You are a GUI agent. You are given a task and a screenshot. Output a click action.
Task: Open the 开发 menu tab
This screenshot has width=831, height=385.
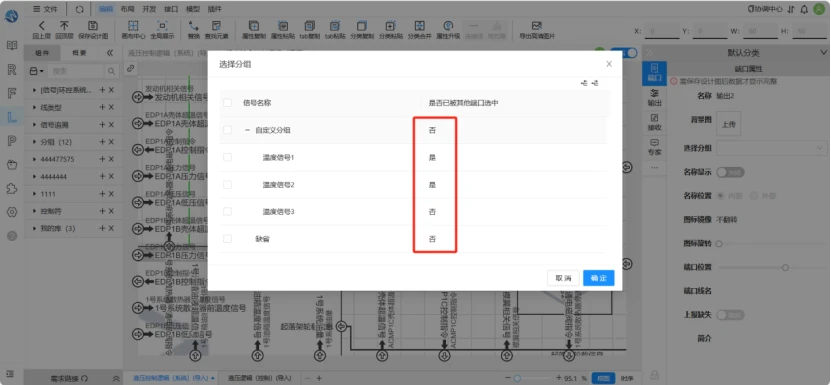point(149,9)
